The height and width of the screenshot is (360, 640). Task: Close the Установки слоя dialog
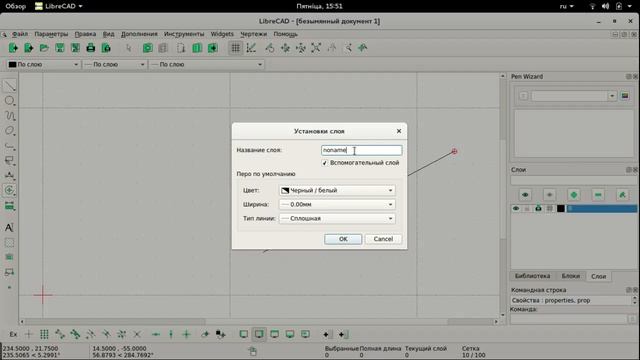[x=399, y=131]
